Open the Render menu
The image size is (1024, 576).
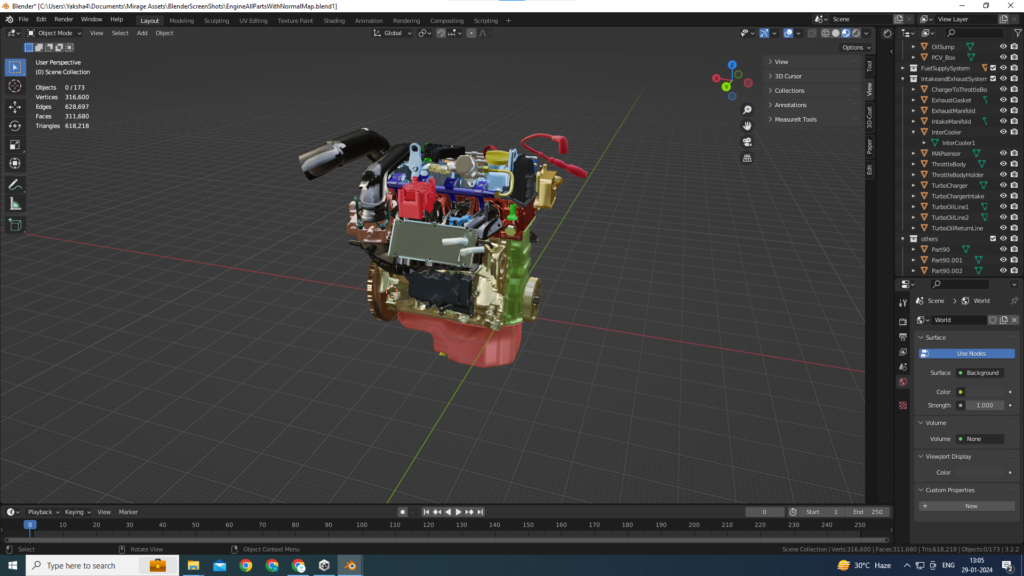[63, 19]
